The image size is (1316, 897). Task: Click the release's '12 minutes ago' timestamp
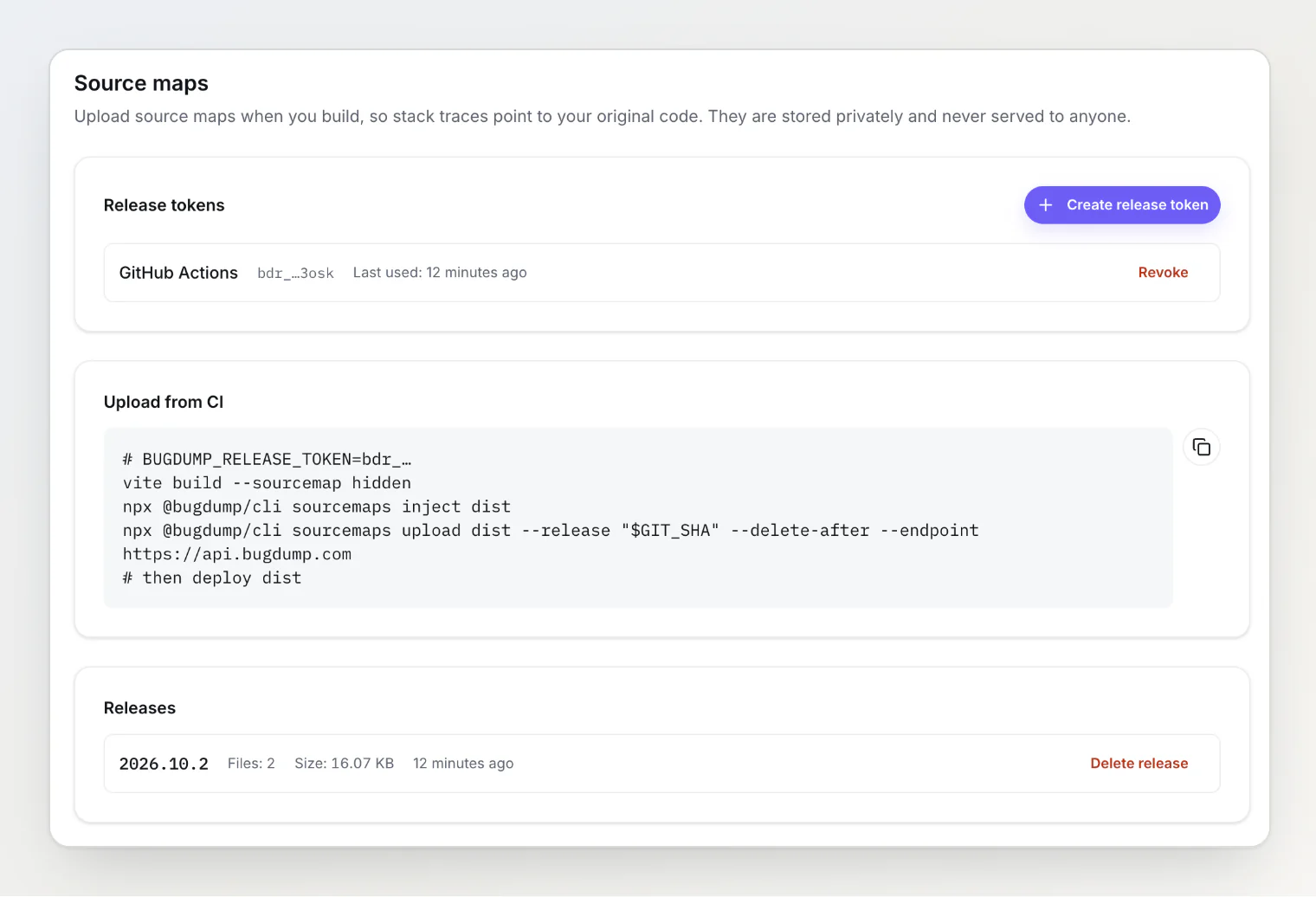(x=463, y=764)
